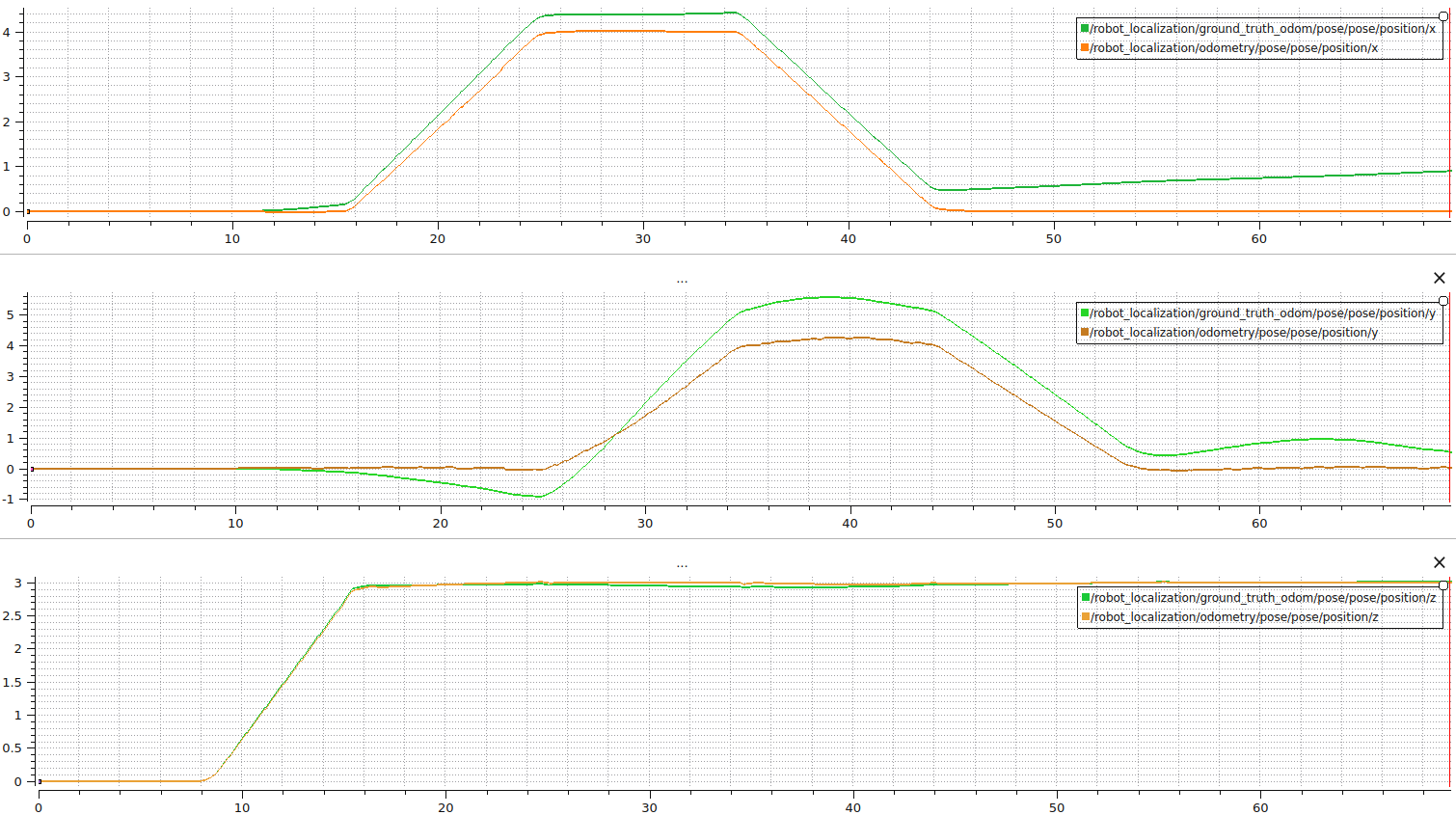The width and height of the screenshot is (1456, 815).
Task: Click the circle handle on the position/z legend
Action: 1443,585
